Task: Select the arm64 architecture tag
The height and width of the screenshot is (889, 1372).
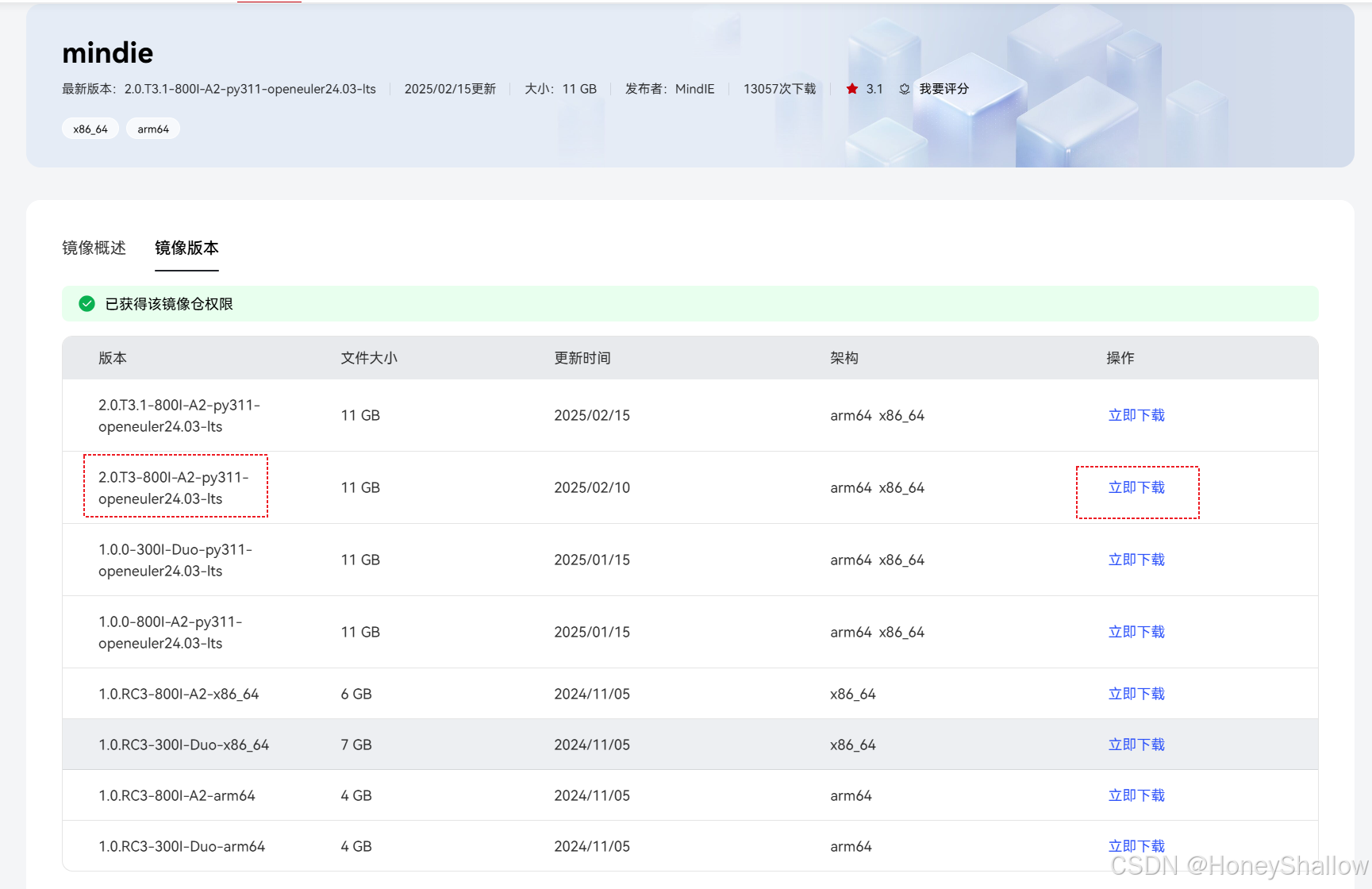Action: pyautogui.click(x=153, y=129)
